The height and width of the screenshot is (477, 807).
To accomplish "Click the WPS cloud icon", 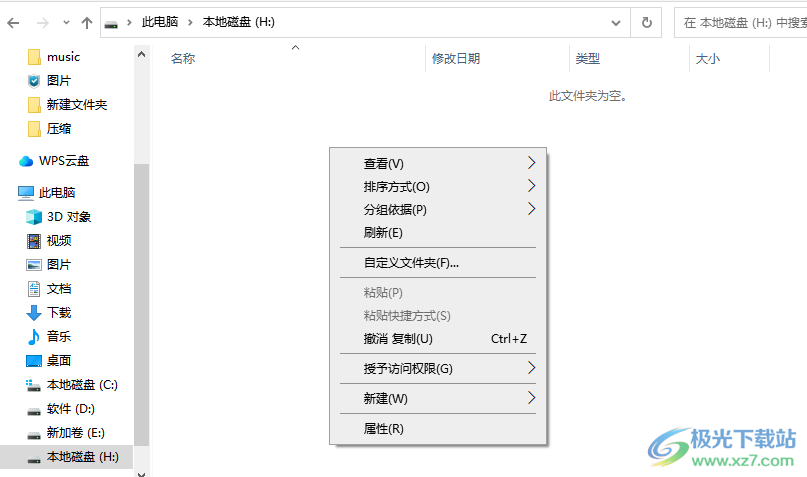I will [26, 162].
